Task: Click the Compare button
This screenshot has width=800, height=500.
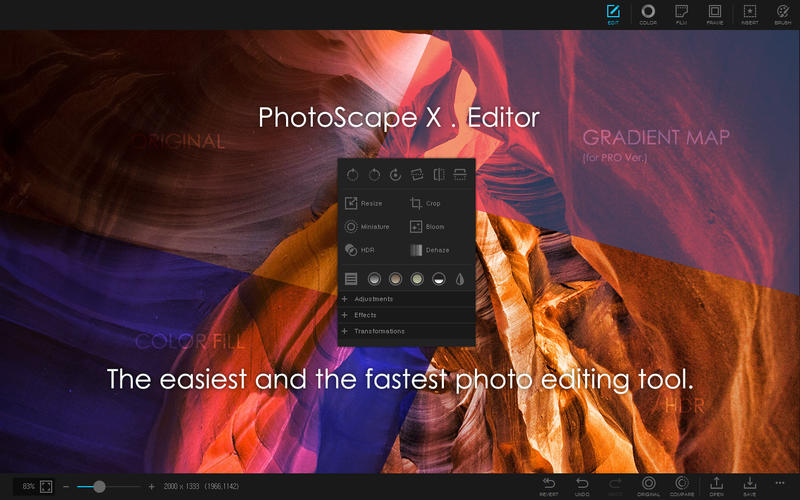Action: click(682, 487)
